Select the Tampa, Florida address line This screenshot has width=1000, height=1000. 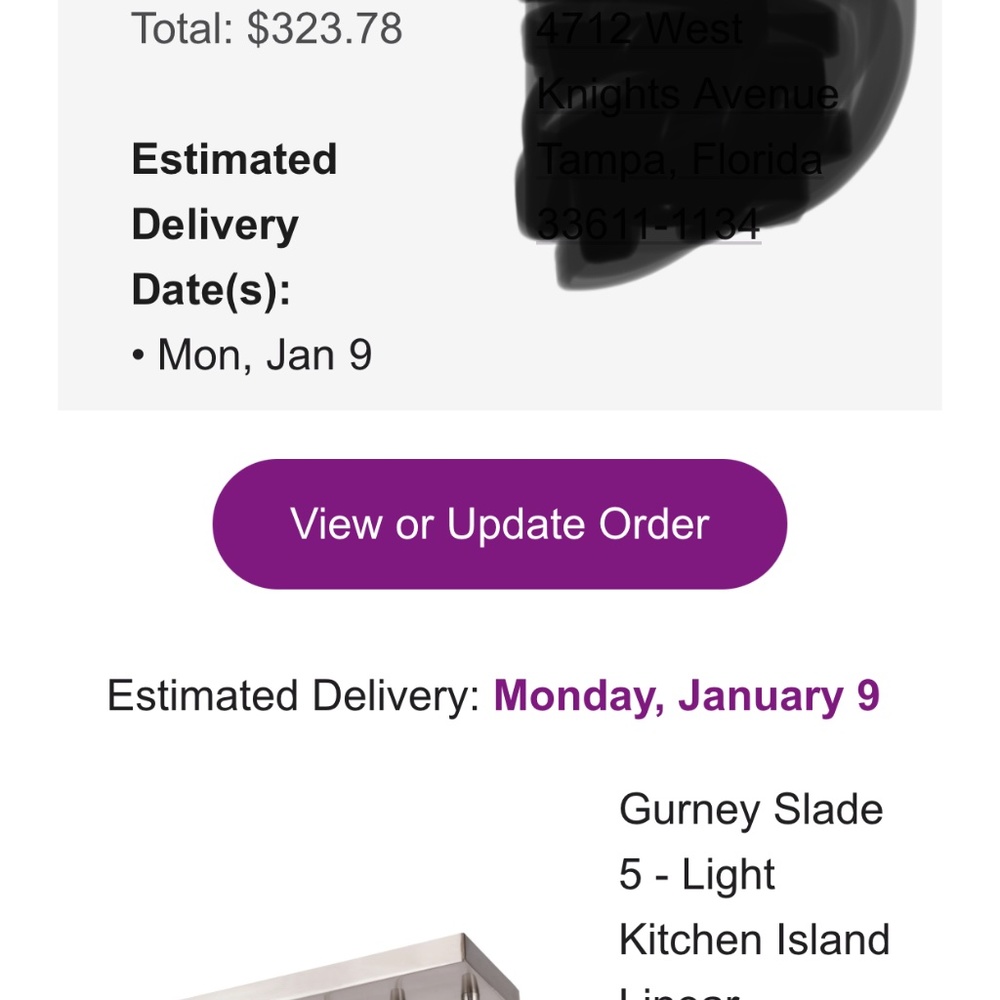(679, 159)
